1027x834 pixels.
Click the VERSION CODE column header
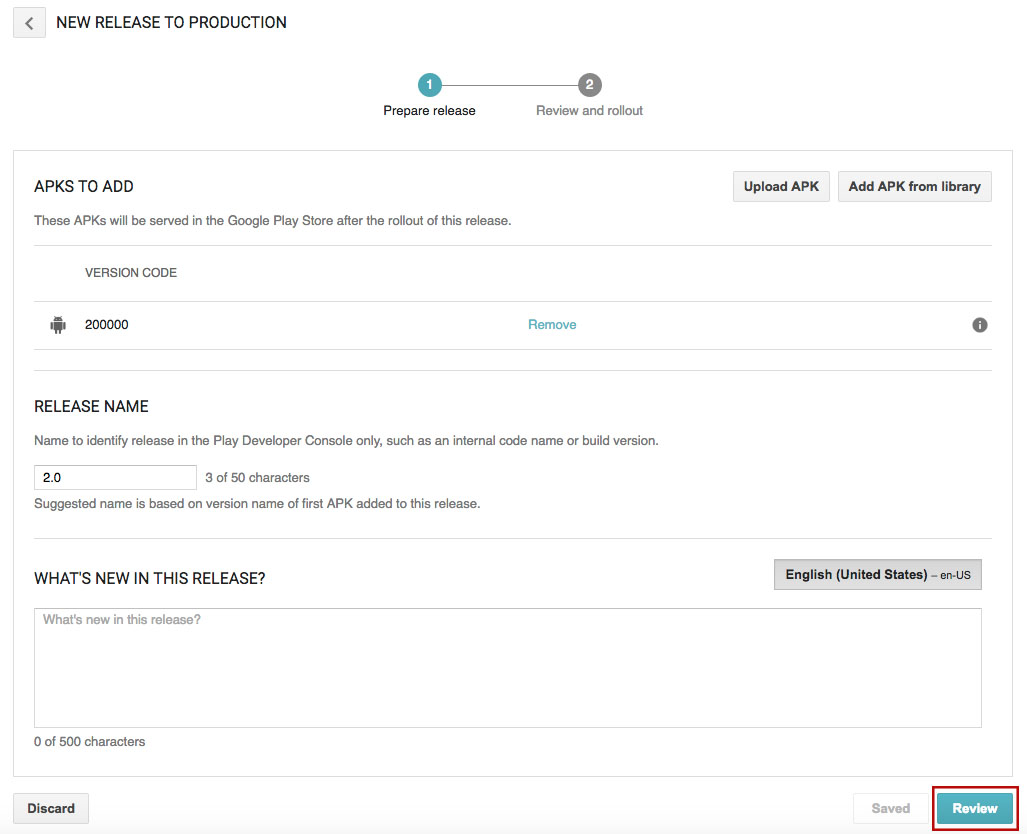pyautogui.click(x=131, y=273)
